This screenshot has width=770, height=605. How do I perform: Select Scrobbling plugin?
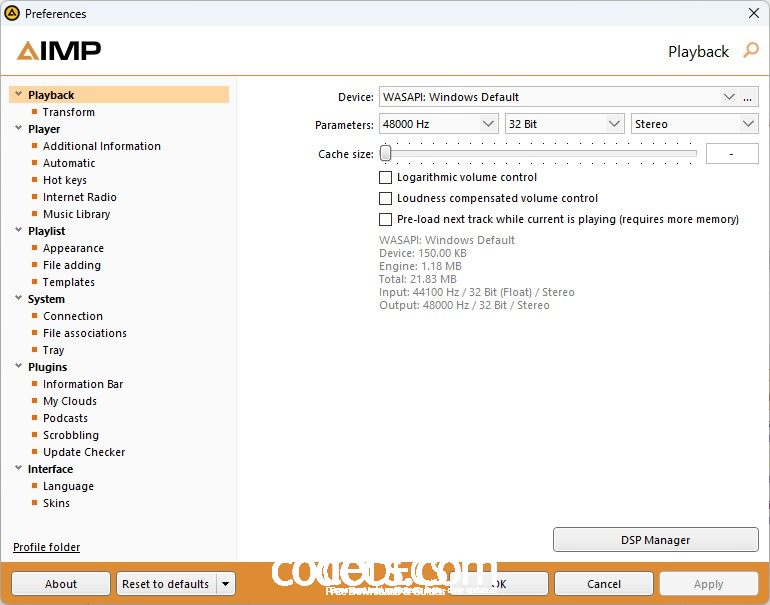click(71, 435)
